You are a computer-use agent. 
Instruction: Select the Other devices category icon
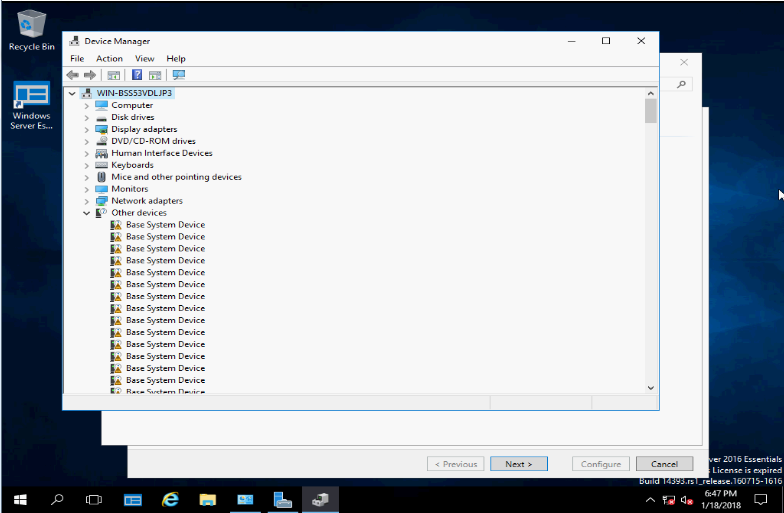tap(102, 212)
